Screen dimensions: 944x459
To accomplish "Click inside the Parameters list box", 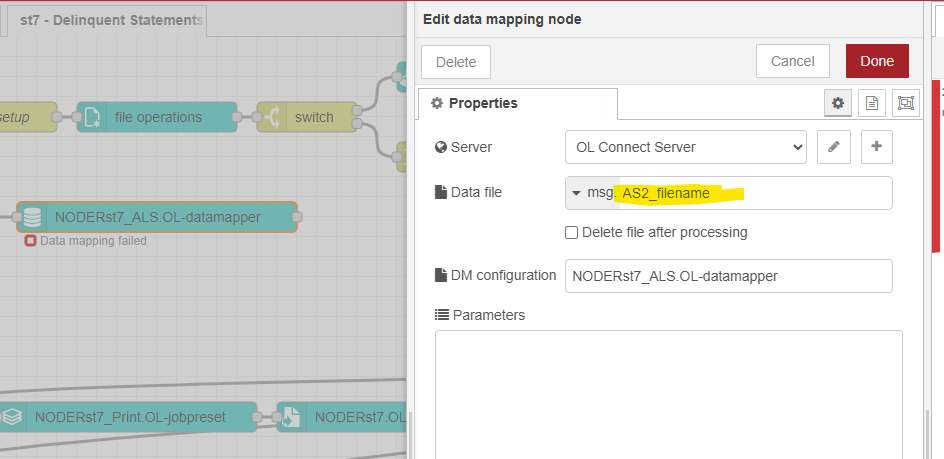I will point(669,395).
